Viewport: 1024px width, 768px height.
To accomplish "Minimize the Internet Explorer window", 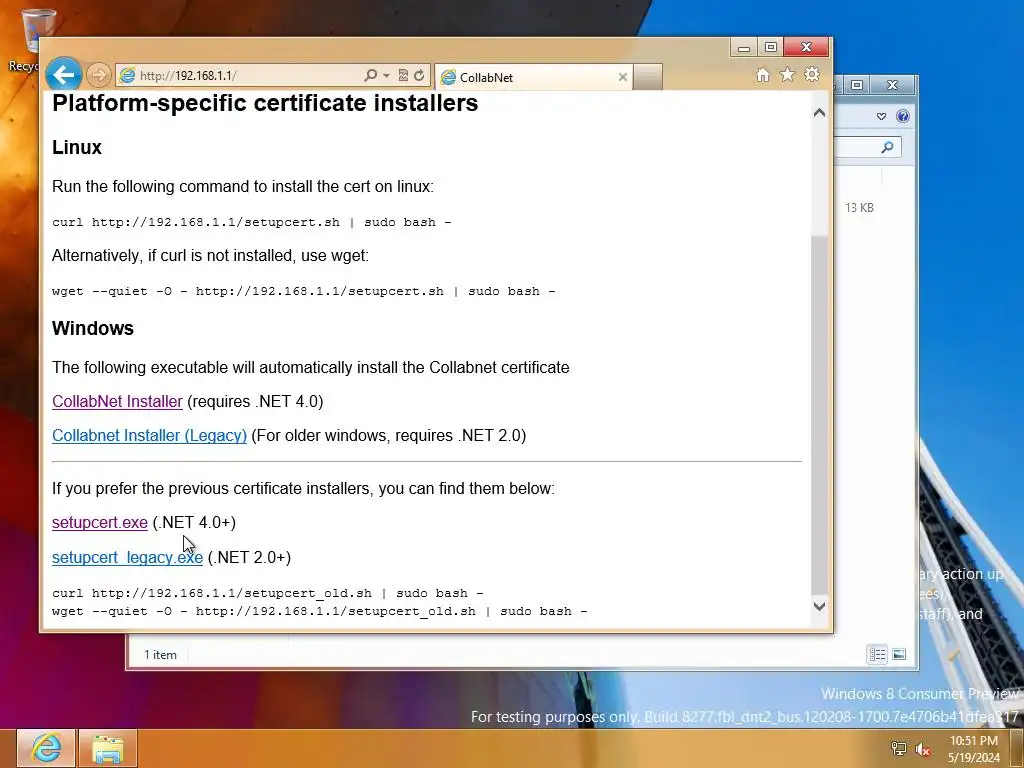I will pos(744,47).
